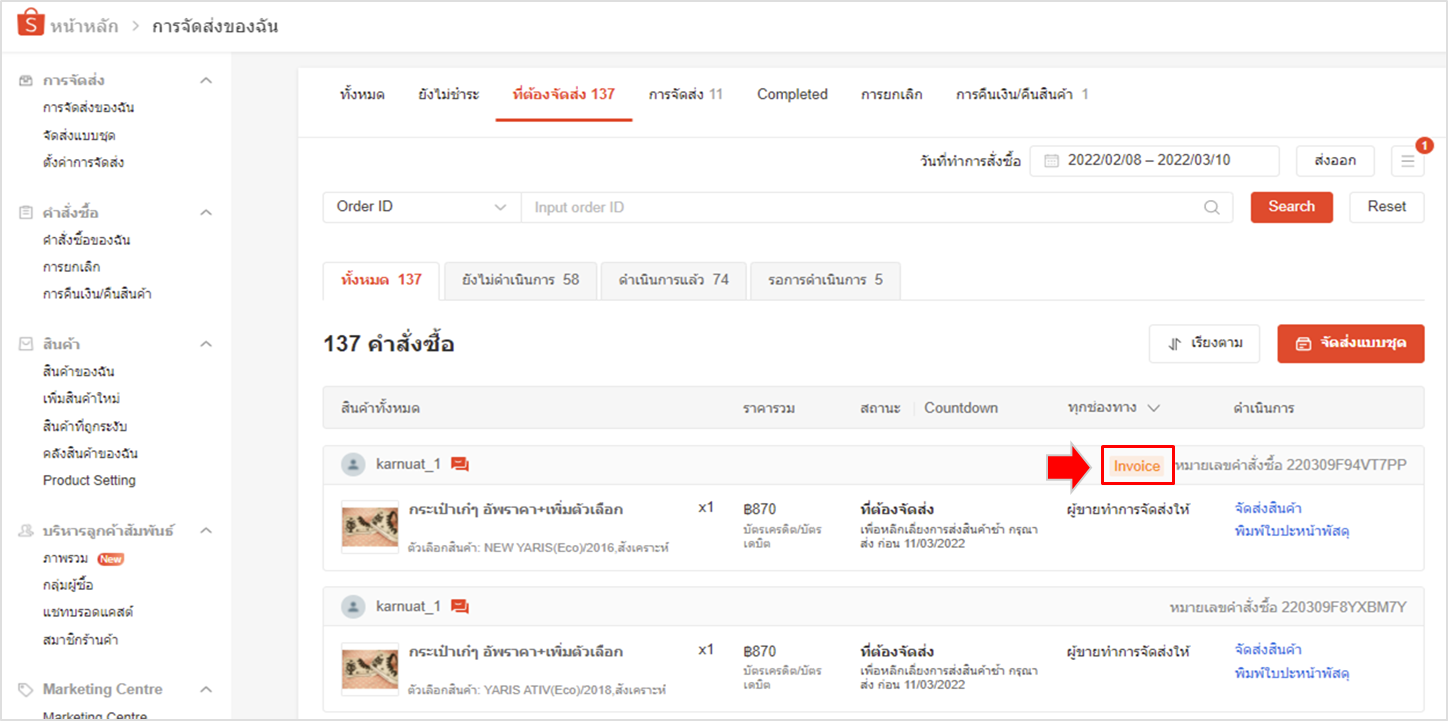The width and height of the screenshot is (1448, 721).
Task: Click the search magnifier in the Order ID field
Action: click(1211, 207)
